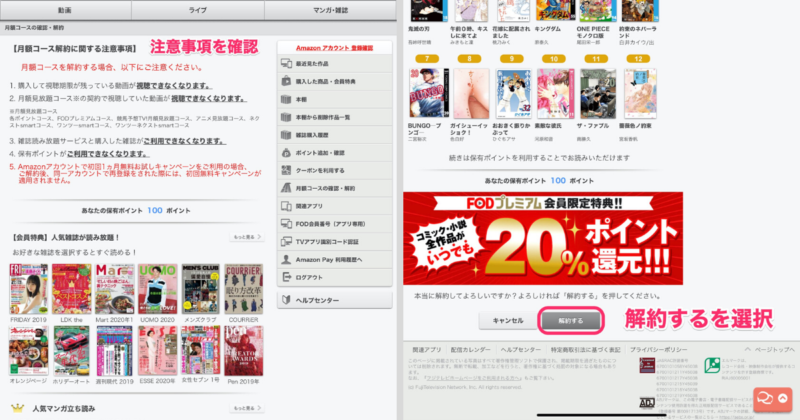Click the キングダム manga title
800x420 pixels.
(547, 29)
